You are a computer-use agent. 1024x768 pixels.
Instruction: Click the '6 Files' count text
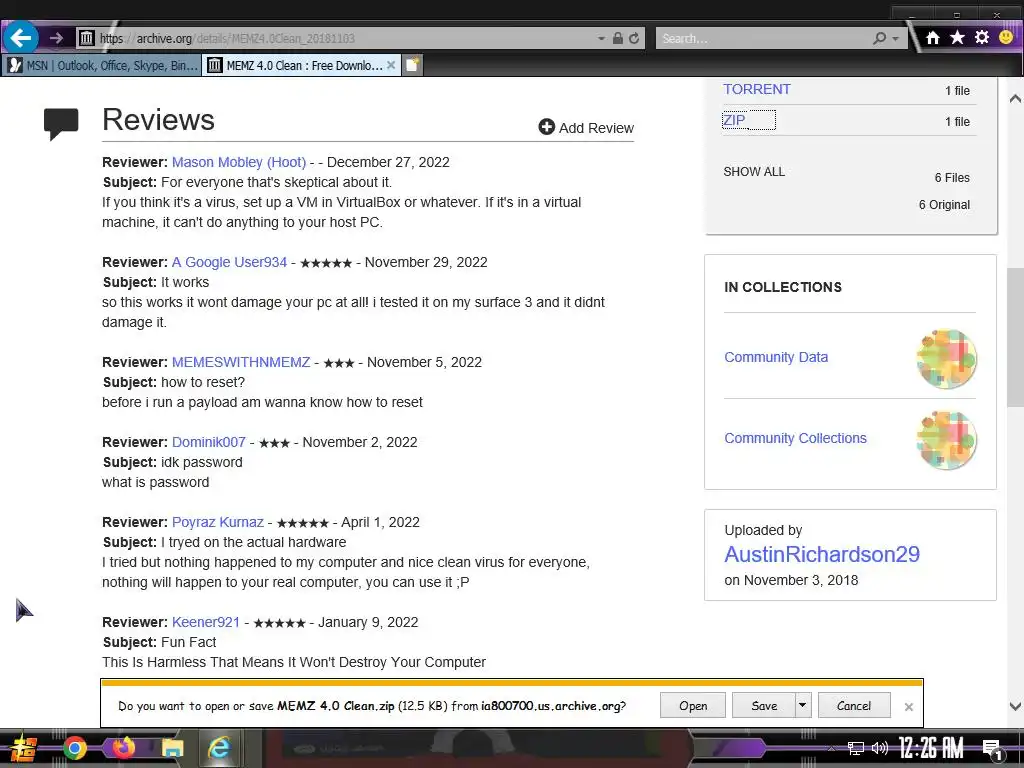point(952,178)
